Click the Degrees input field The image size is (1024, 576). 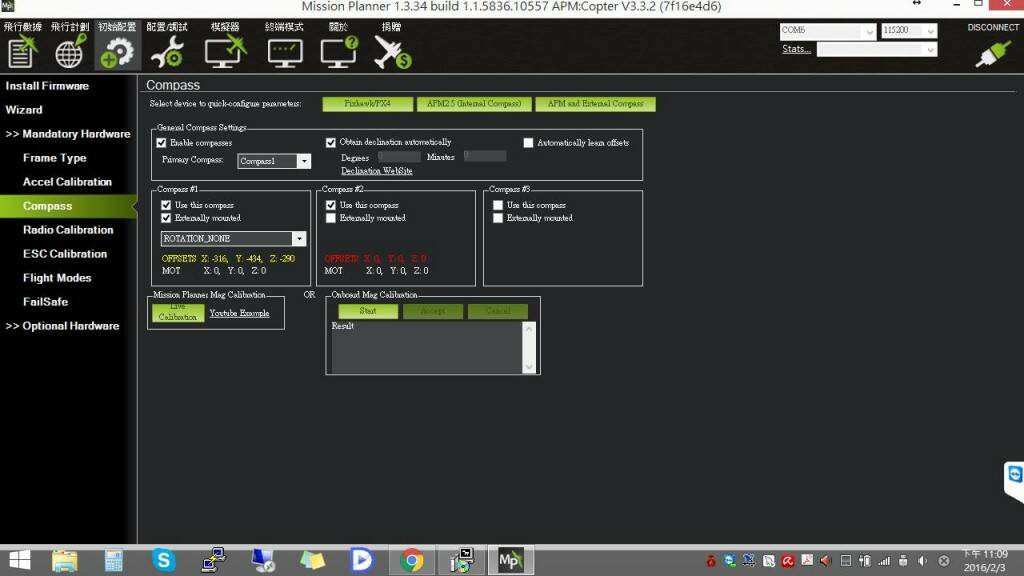click(x=399, y=157)
